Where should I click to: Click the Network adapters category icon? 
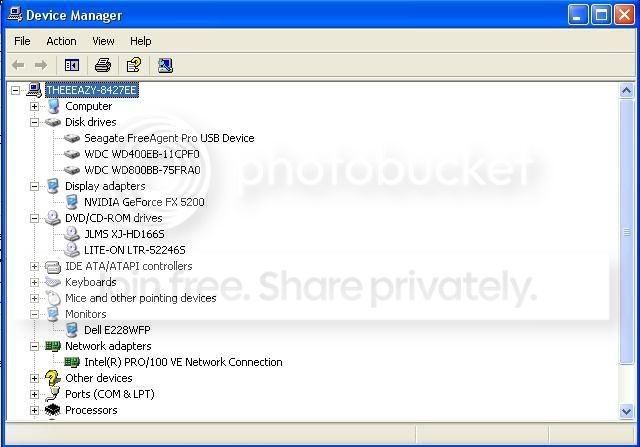click(53, 346)
